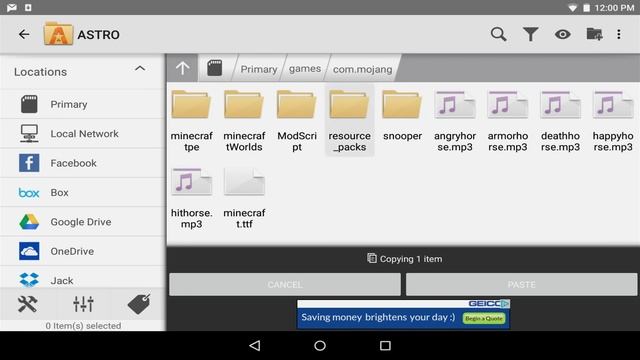Open the tools wrench-and-hammer icon

click(28, 304)
